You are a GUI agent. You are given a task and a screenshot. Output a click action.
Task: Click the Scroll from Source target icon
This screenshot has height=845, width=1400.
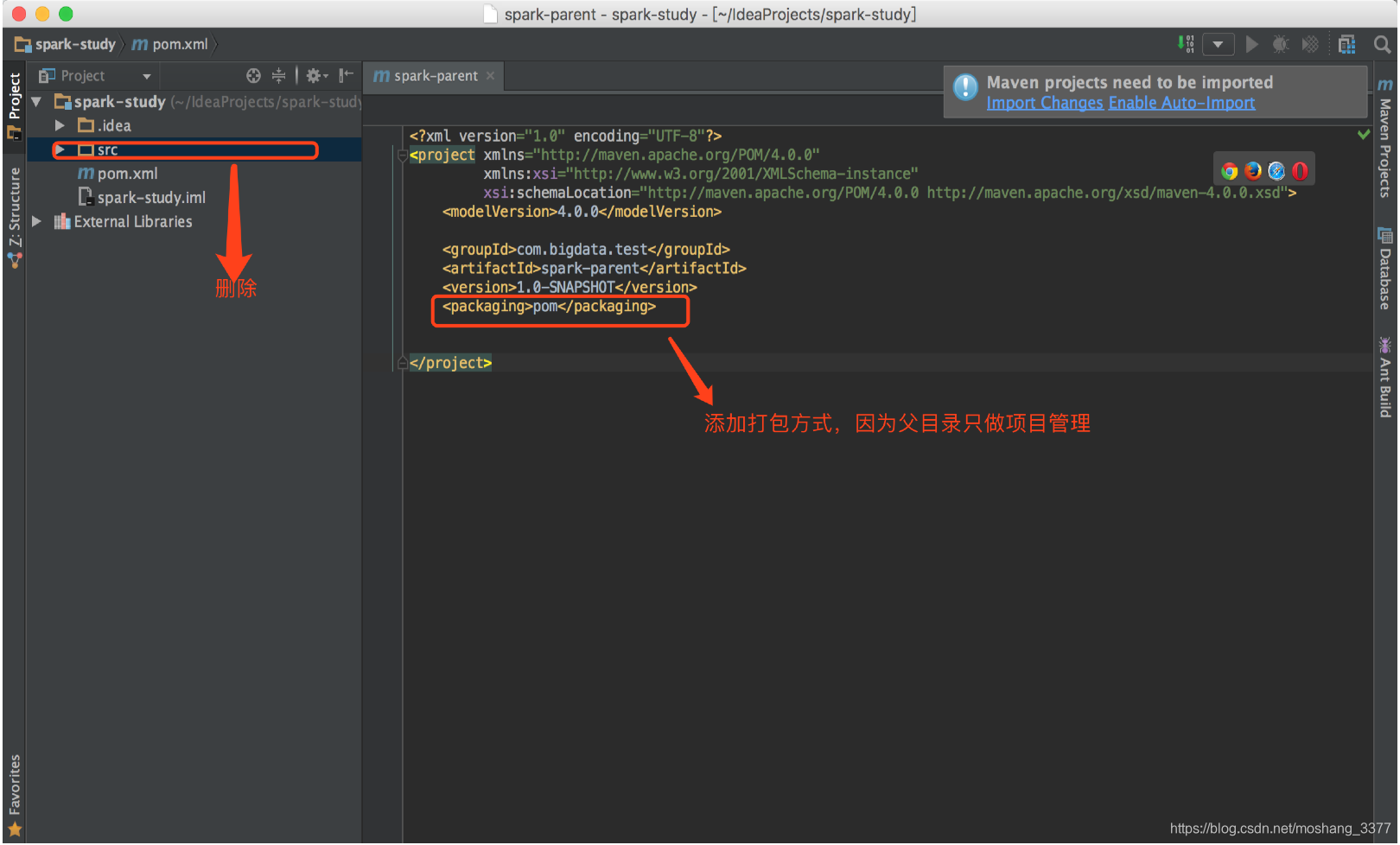[253, 76]
